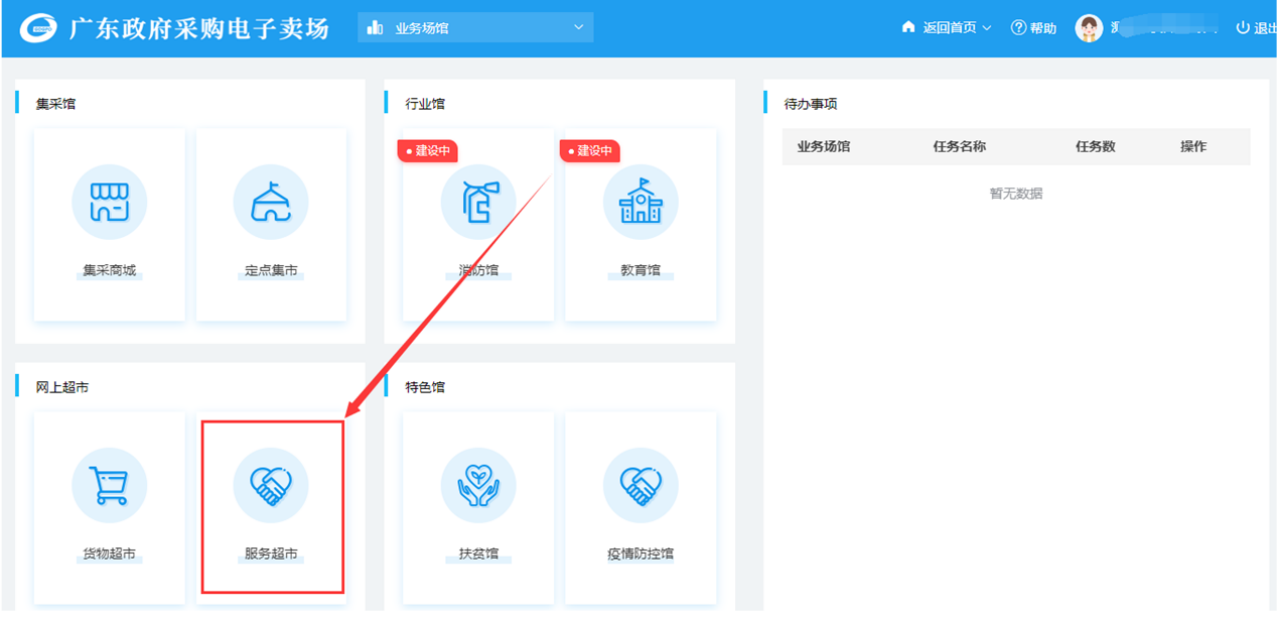Click the 操作 column header

point(1193,146)
